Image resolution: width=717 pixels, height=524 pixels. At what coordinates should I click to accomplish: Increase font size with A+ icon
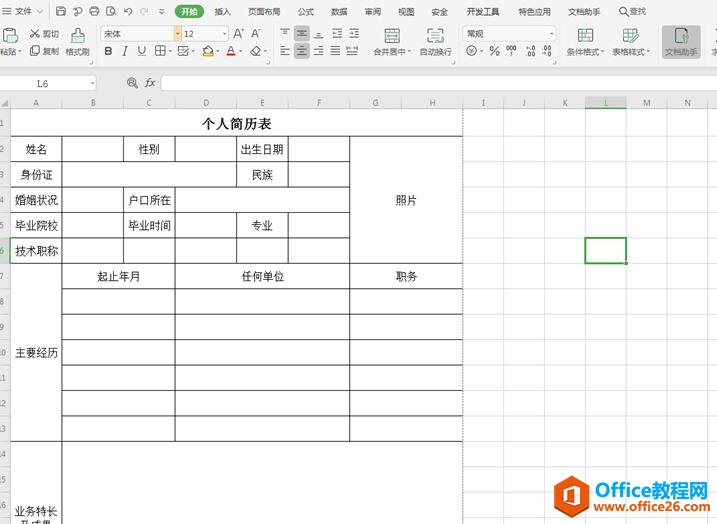(x=238, y=33)
